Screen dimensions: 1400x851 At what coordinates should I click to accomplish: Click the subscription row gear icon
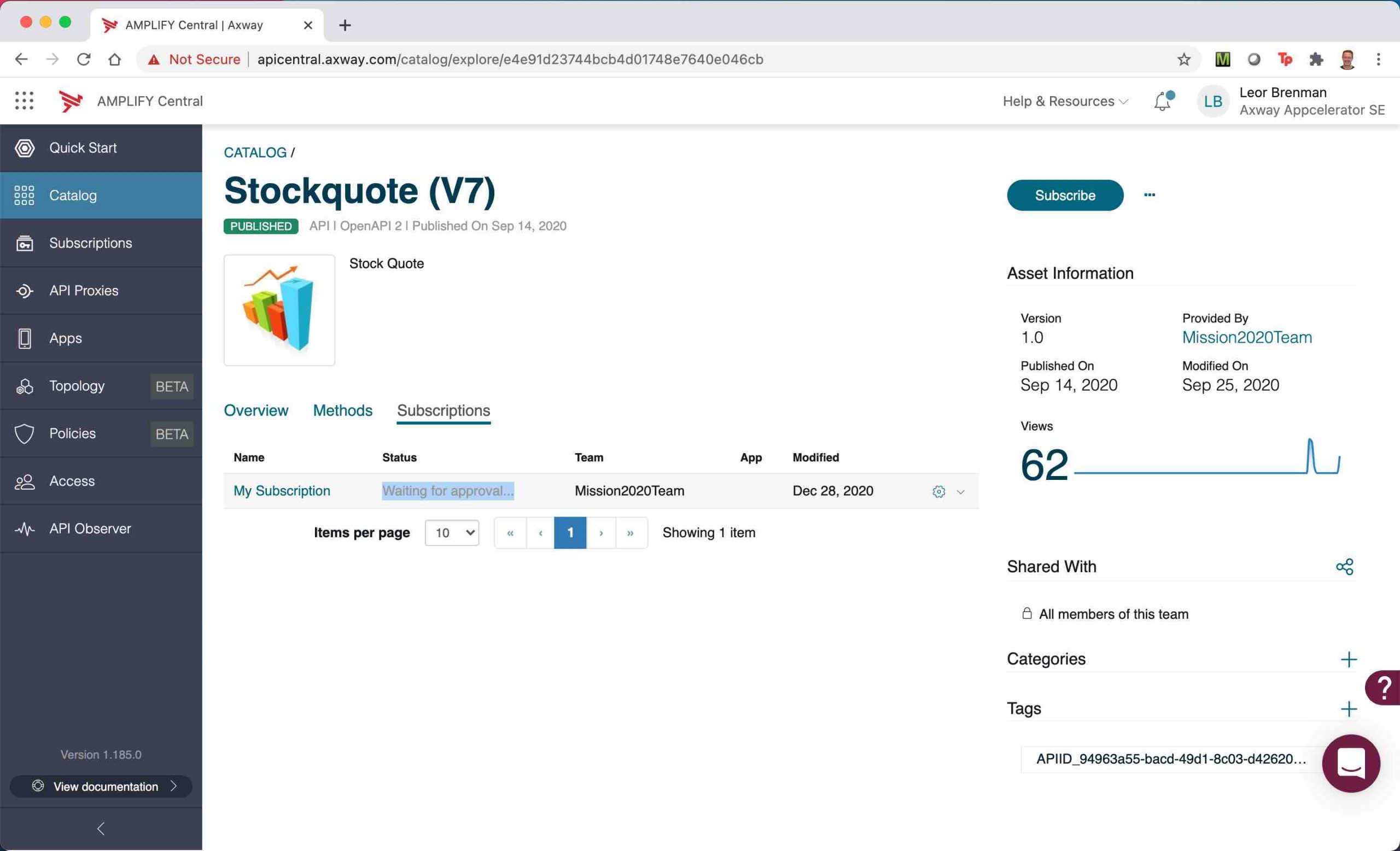tap(938, 492)
